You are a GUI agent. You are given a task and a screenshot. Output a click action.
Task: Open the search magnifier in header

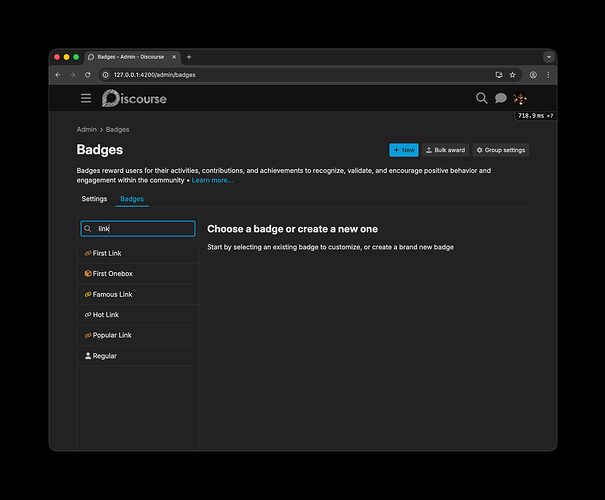481,98
